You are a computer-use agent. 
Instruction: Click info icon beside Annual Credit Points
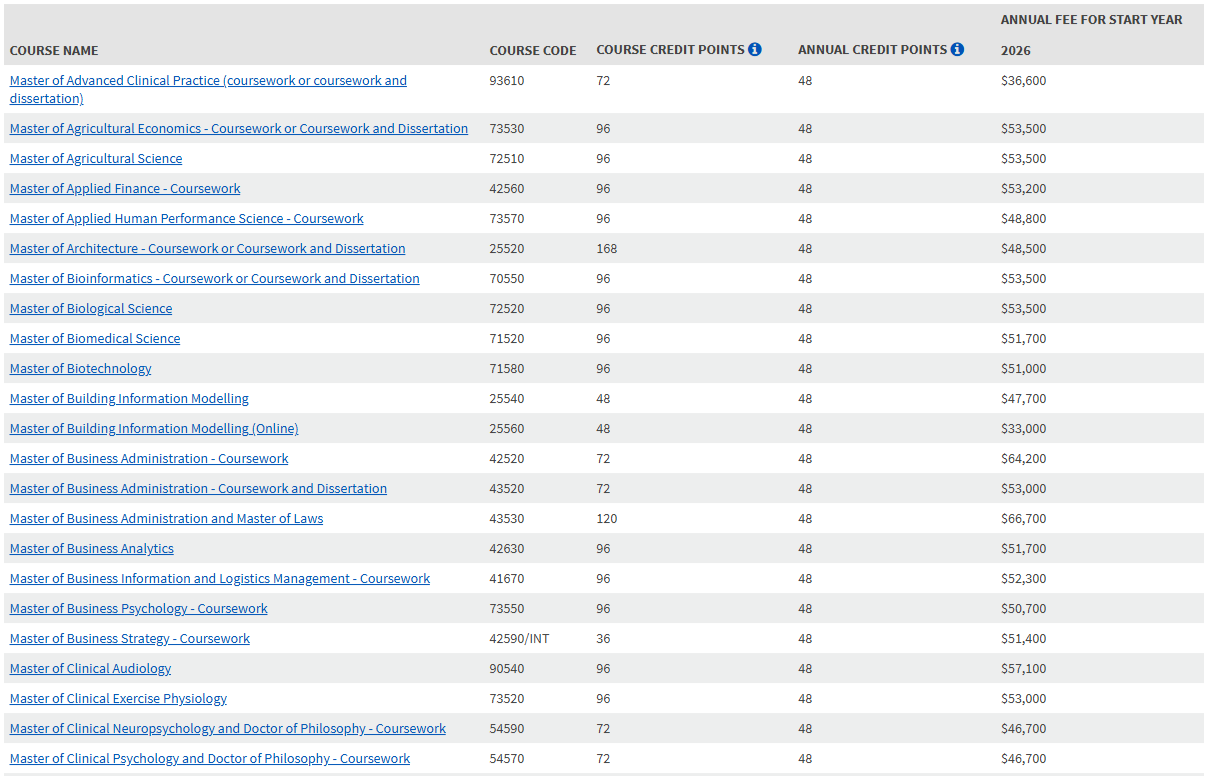957,50
